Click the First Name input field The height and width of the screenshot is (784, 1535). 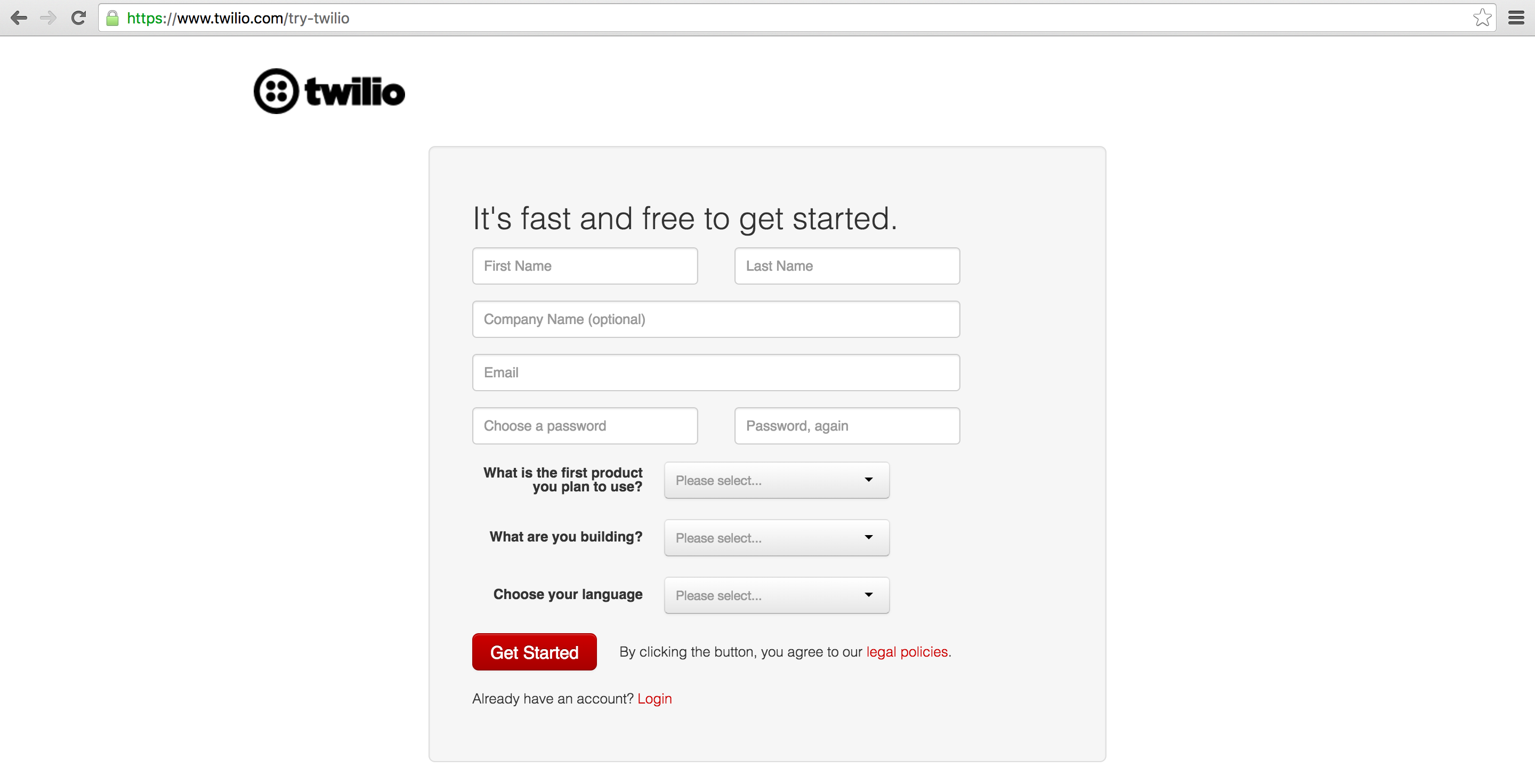tap(584, 266)
